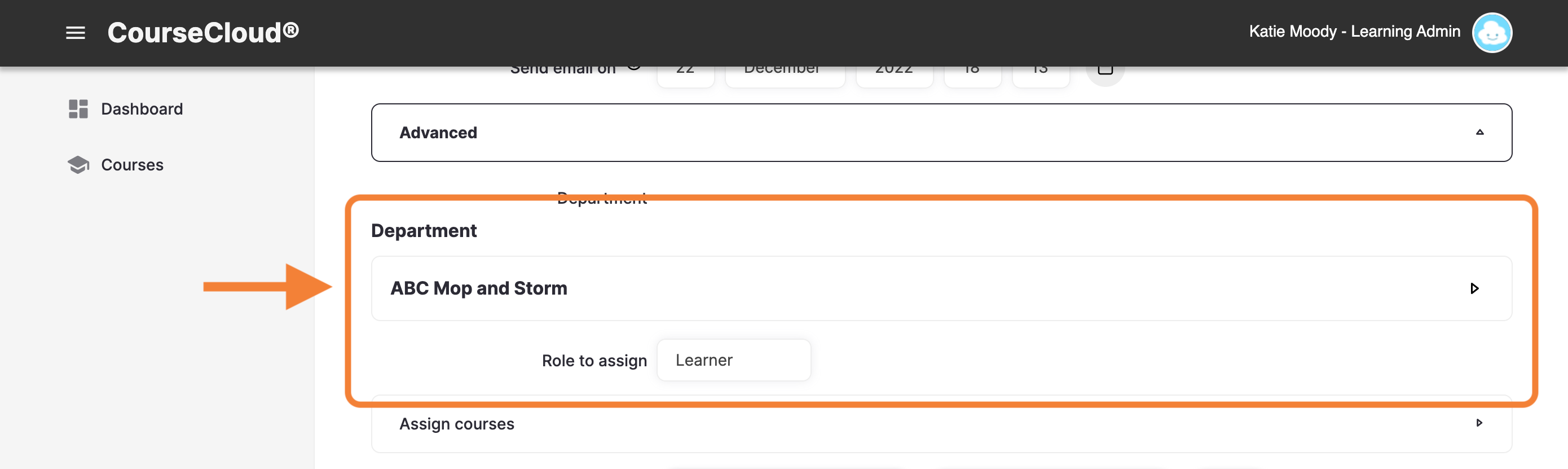Click the CourseCloud logo
Screen dimensions: 1568x469
203,33
